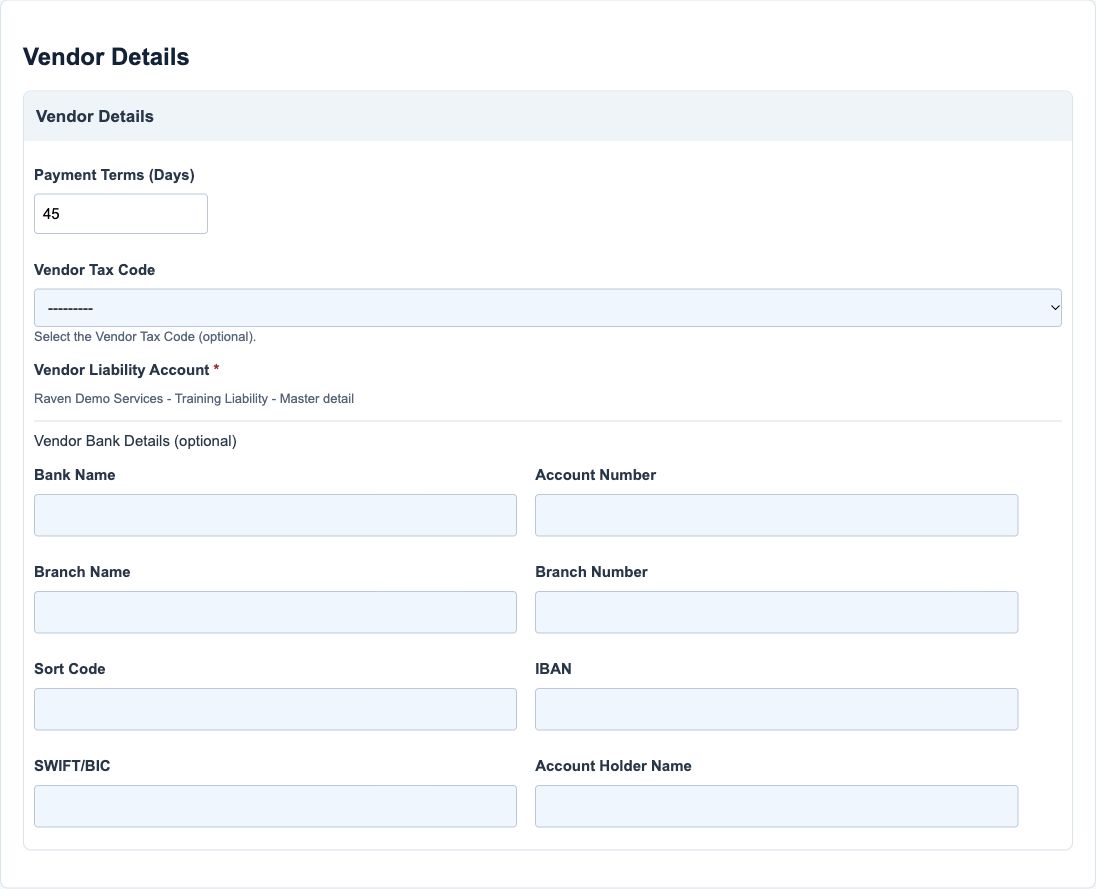Click the Payment Terms (Days) label

pyautogui.click(x=114, y=175)
